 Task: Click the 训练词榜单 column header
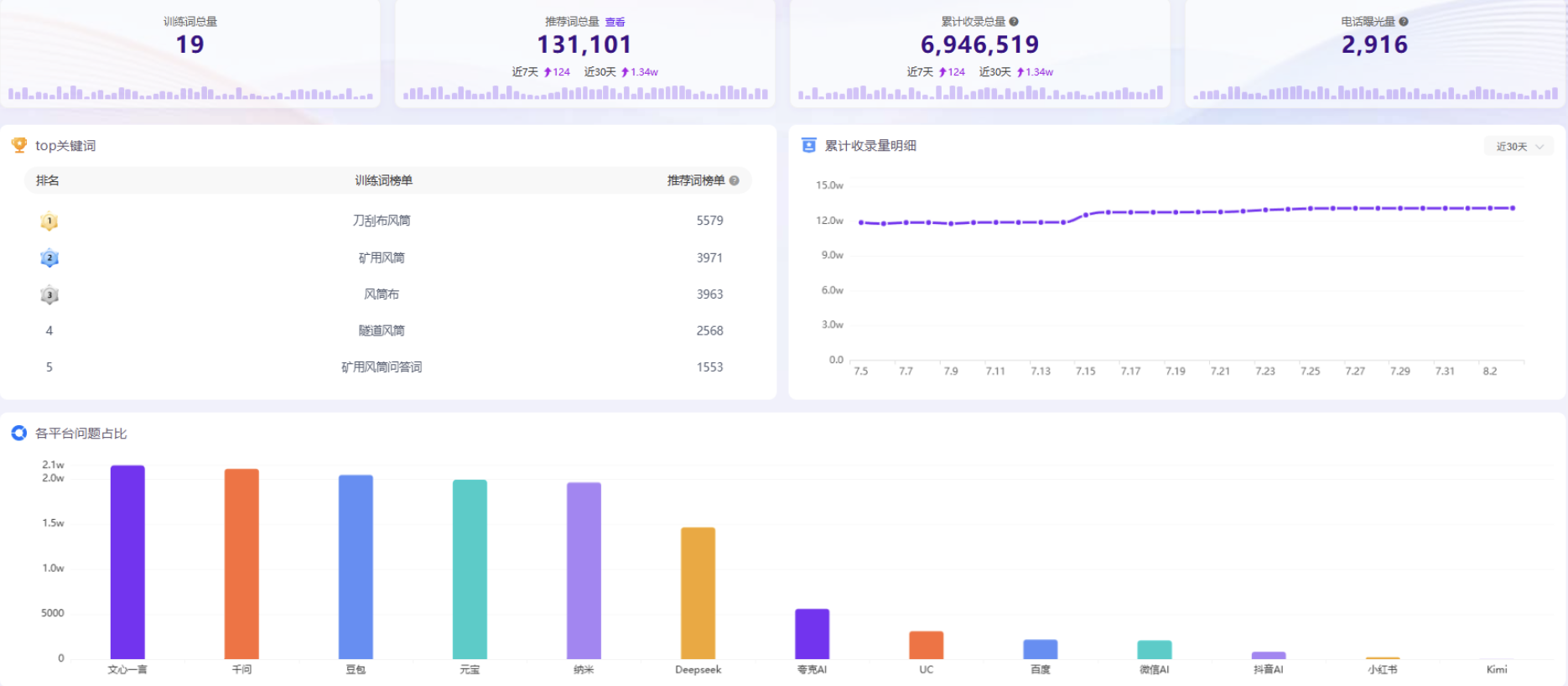[383, 180]
